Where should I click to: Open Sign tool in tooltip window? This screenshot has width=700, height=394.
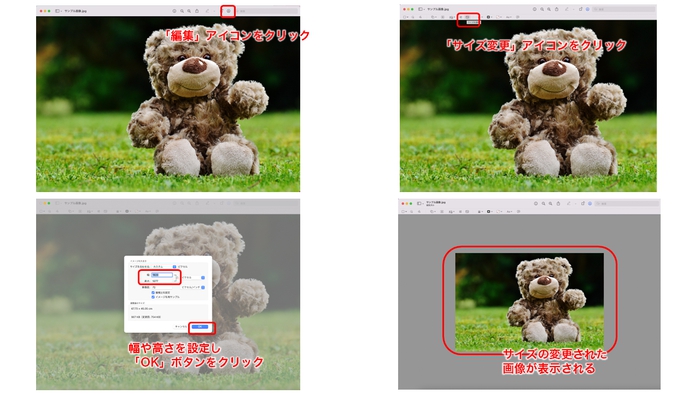click(452, 17)
